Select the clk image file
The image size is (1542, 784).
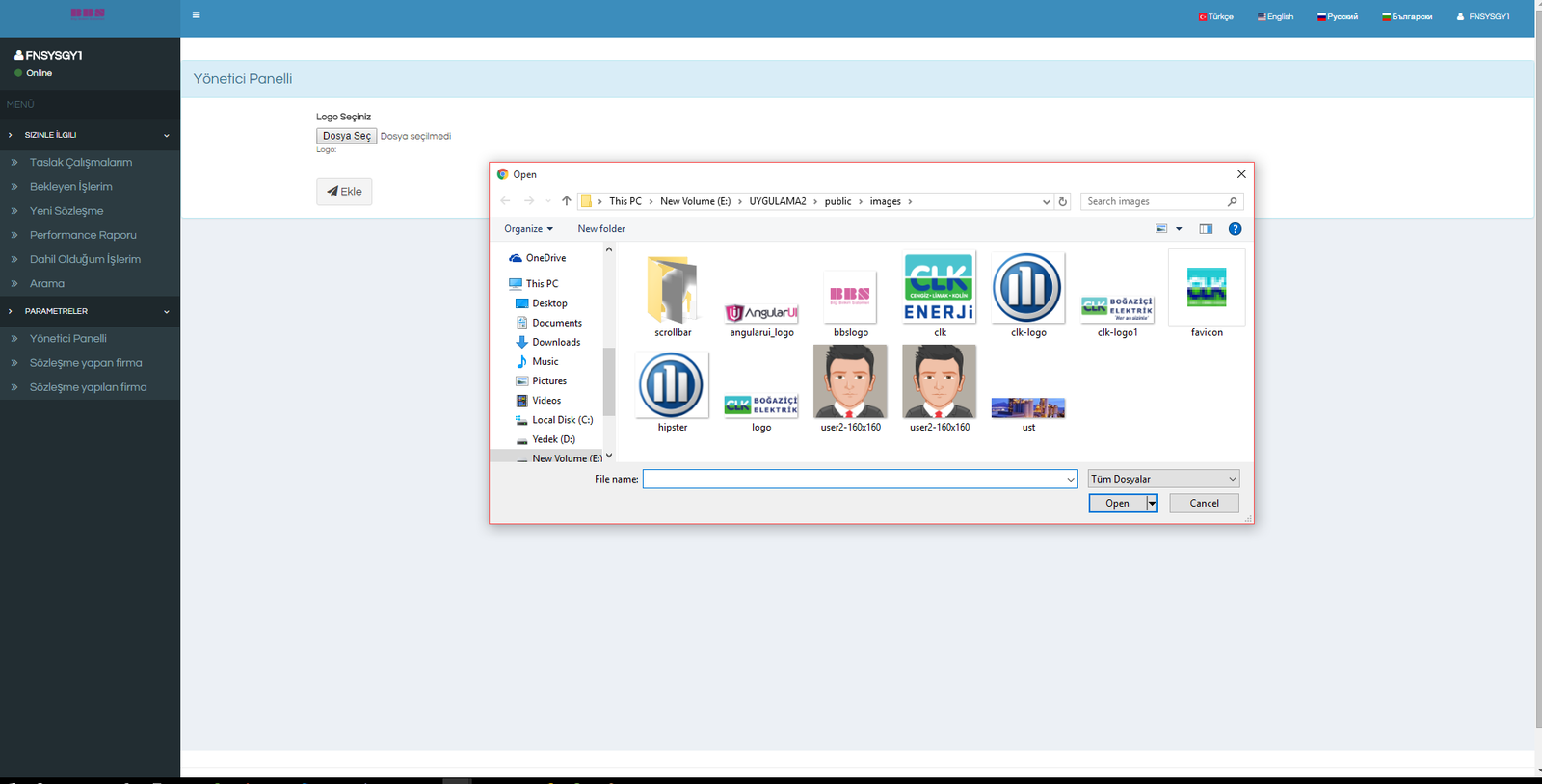pos(940,296)
